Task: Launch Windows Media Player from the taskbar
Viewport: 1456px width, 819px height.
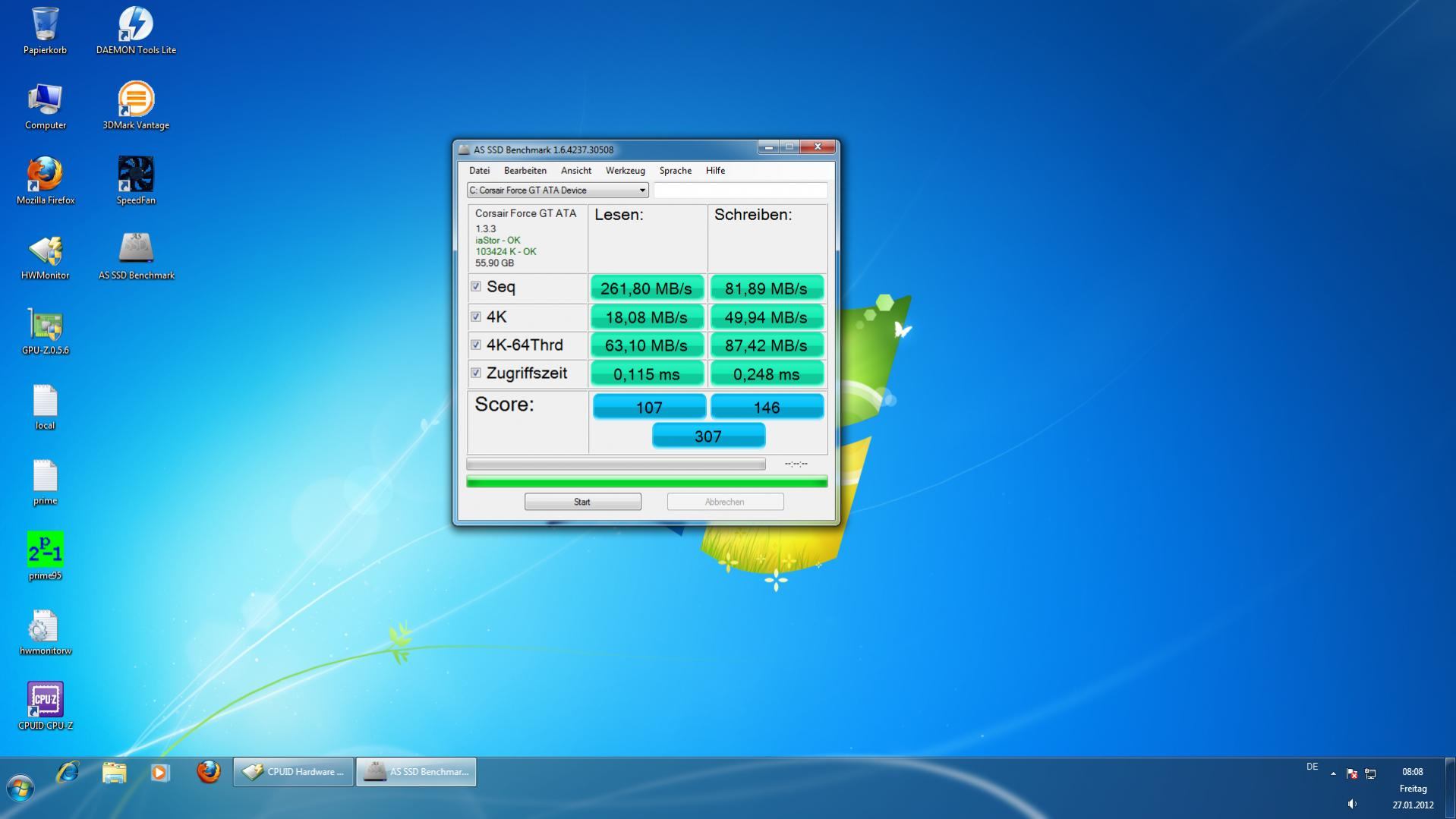Action: tap(160, 772)
